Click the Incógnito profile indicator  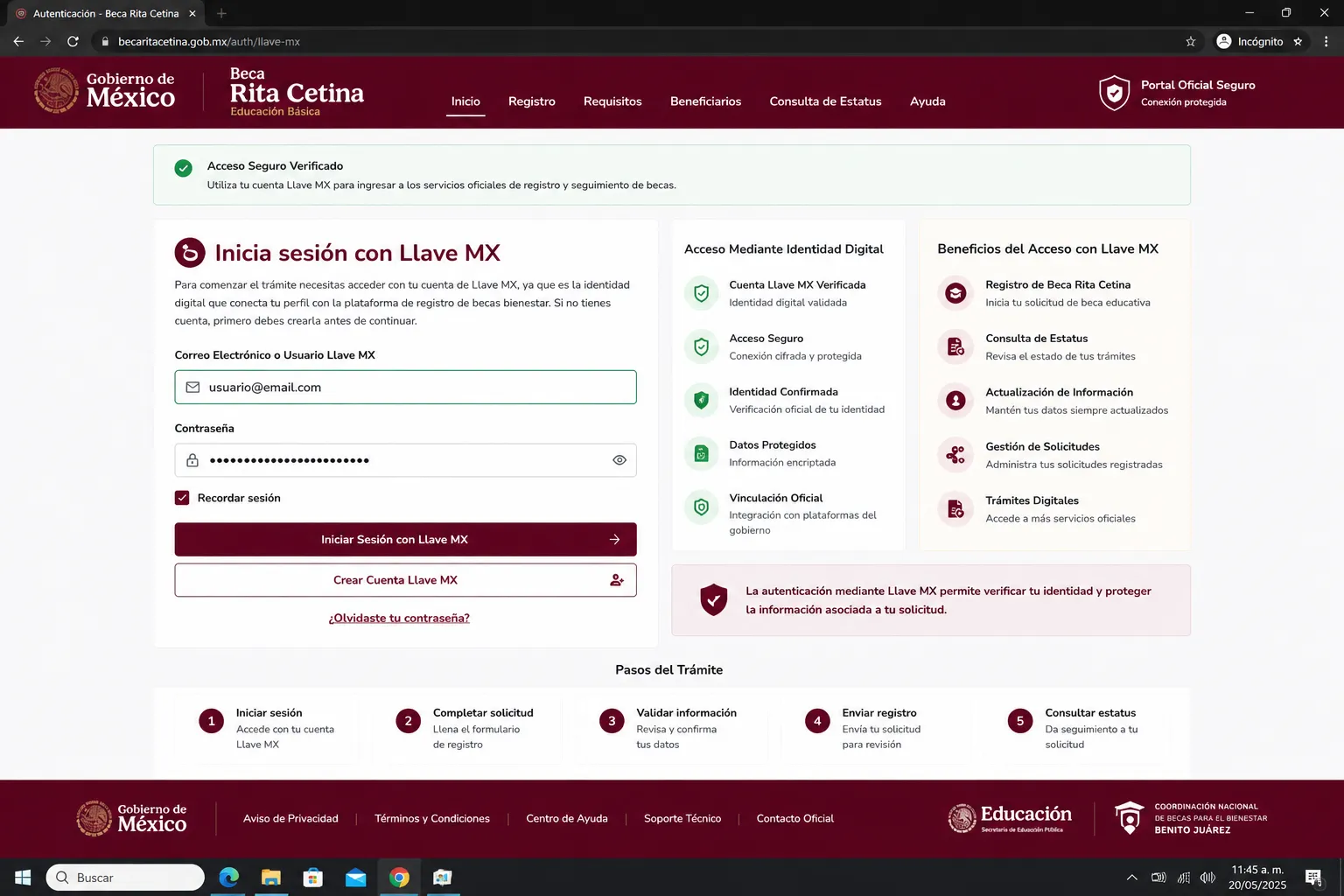click(1259, 41)
